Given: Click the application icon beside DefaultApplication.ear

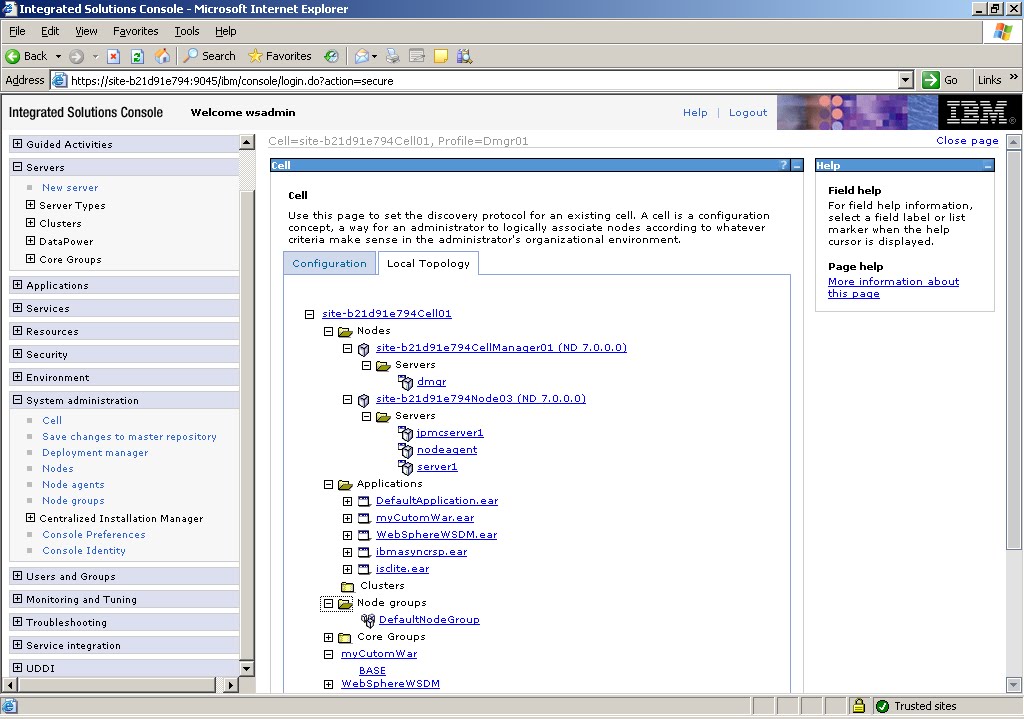Looking at the screenshot, I should tap(364, 501).
